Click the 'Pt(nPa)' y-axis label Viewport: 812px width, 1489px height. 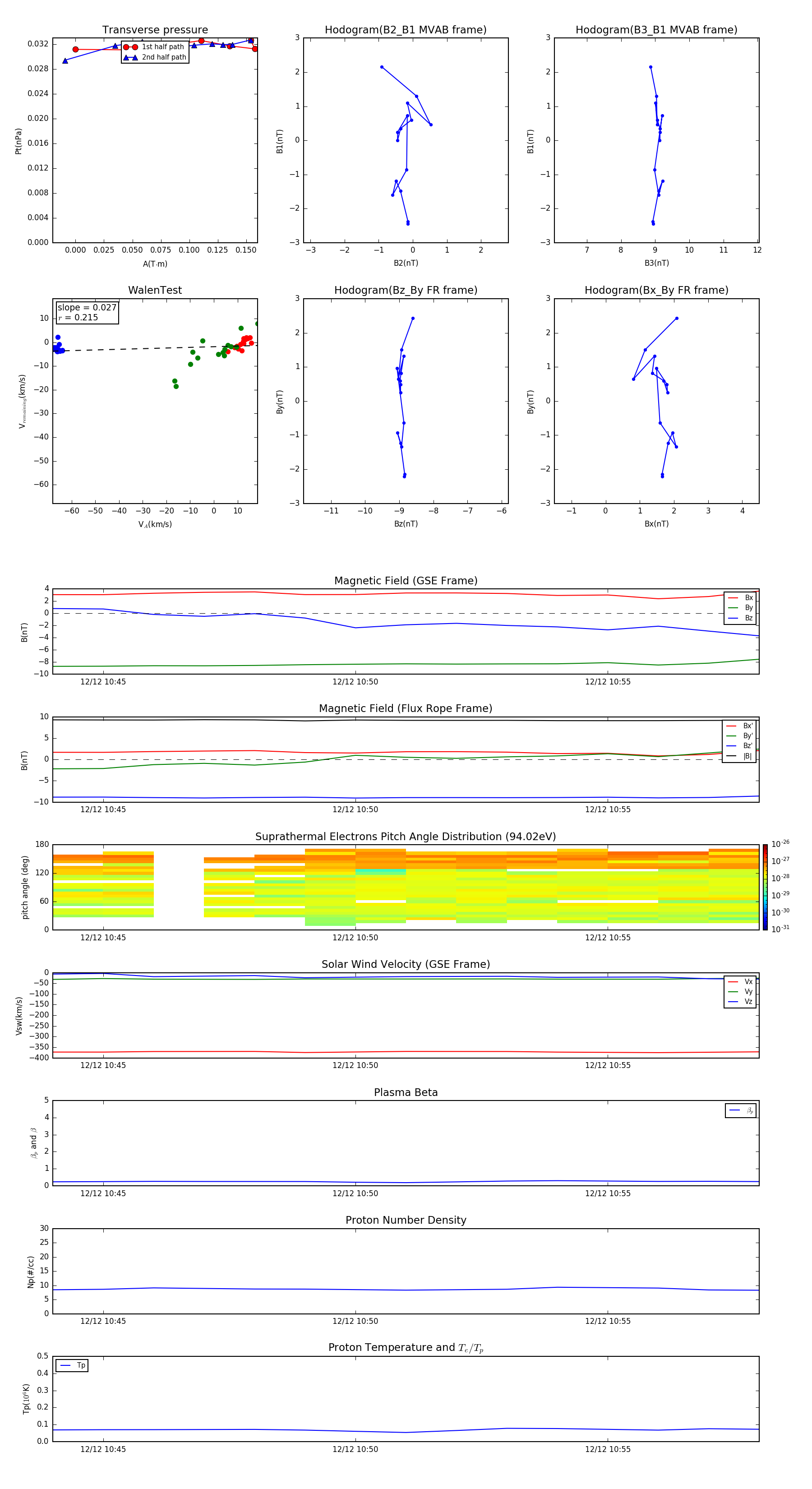pyautogui.click(x=18, y=141)
